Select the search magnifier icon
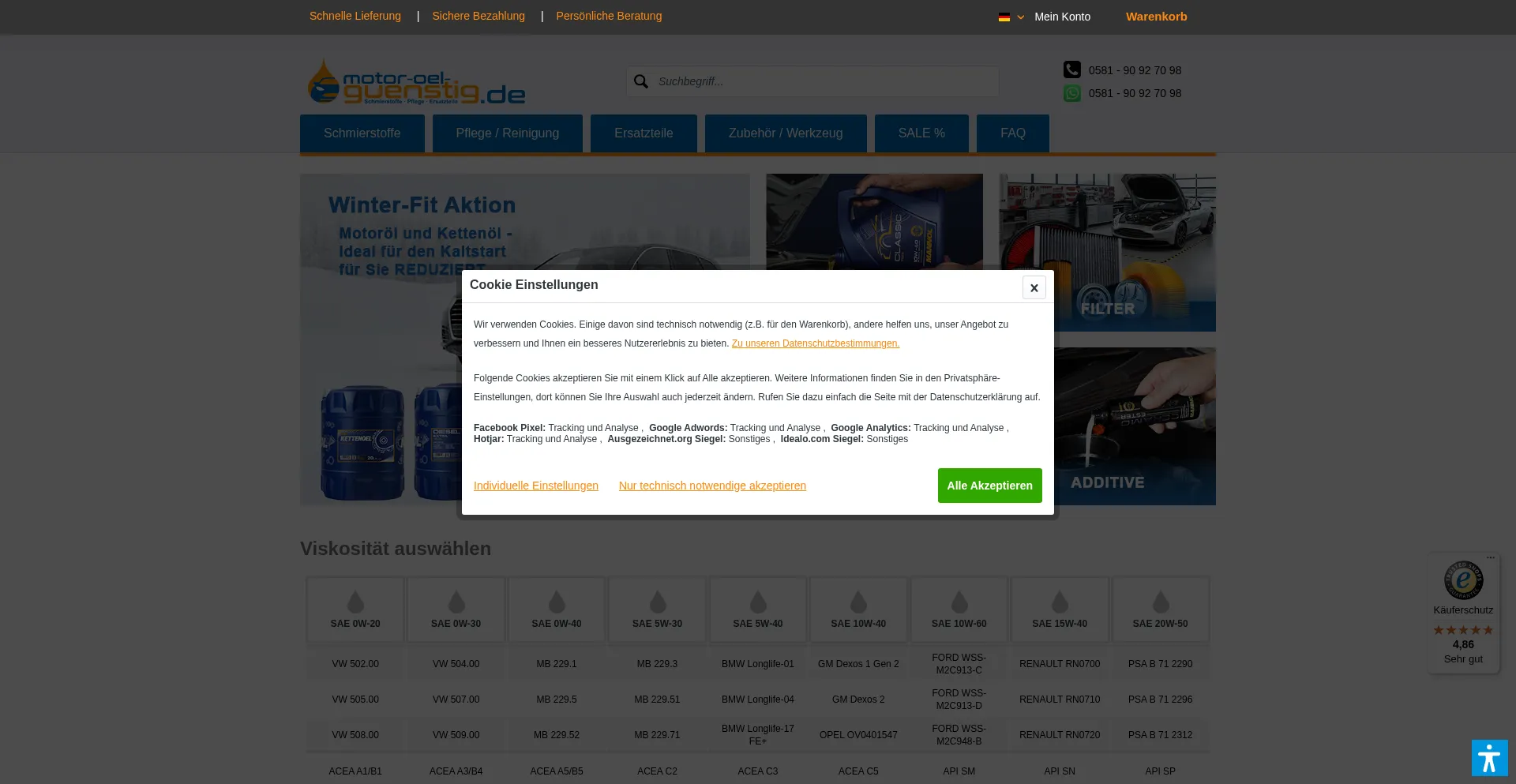 click(x=641, y=81)
